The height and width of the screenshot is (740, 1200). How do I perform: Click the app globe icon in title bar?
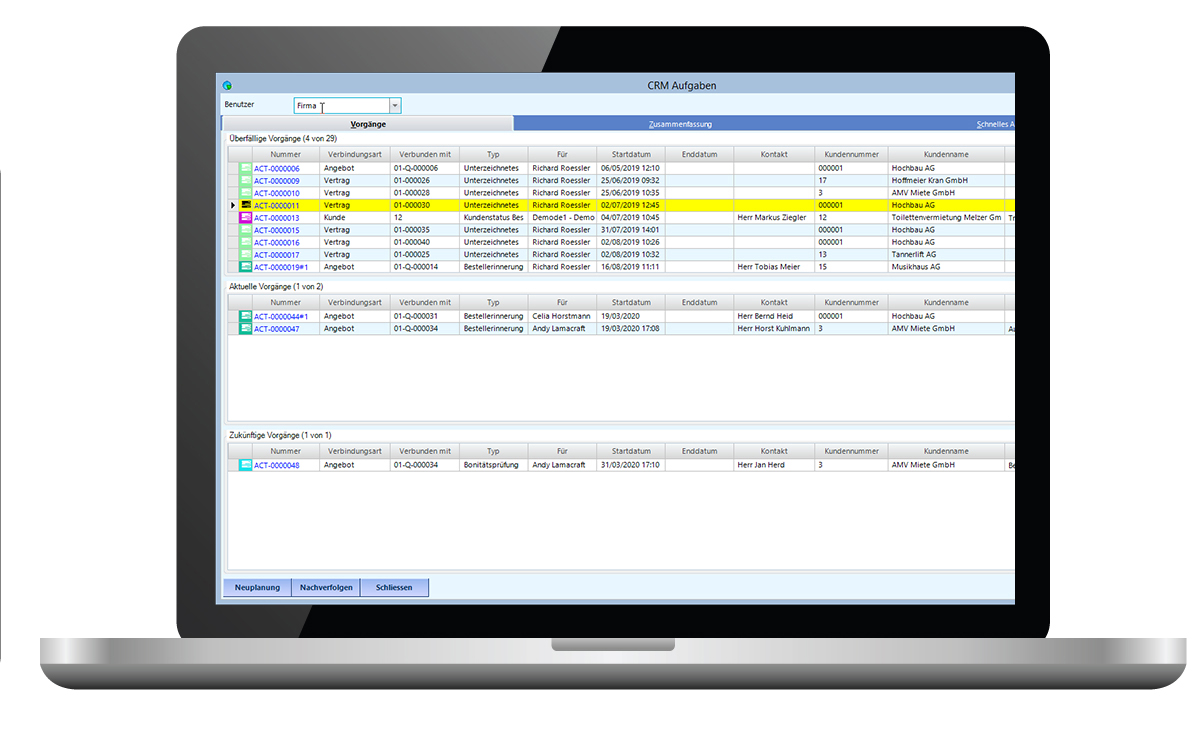tap(227, 86)
